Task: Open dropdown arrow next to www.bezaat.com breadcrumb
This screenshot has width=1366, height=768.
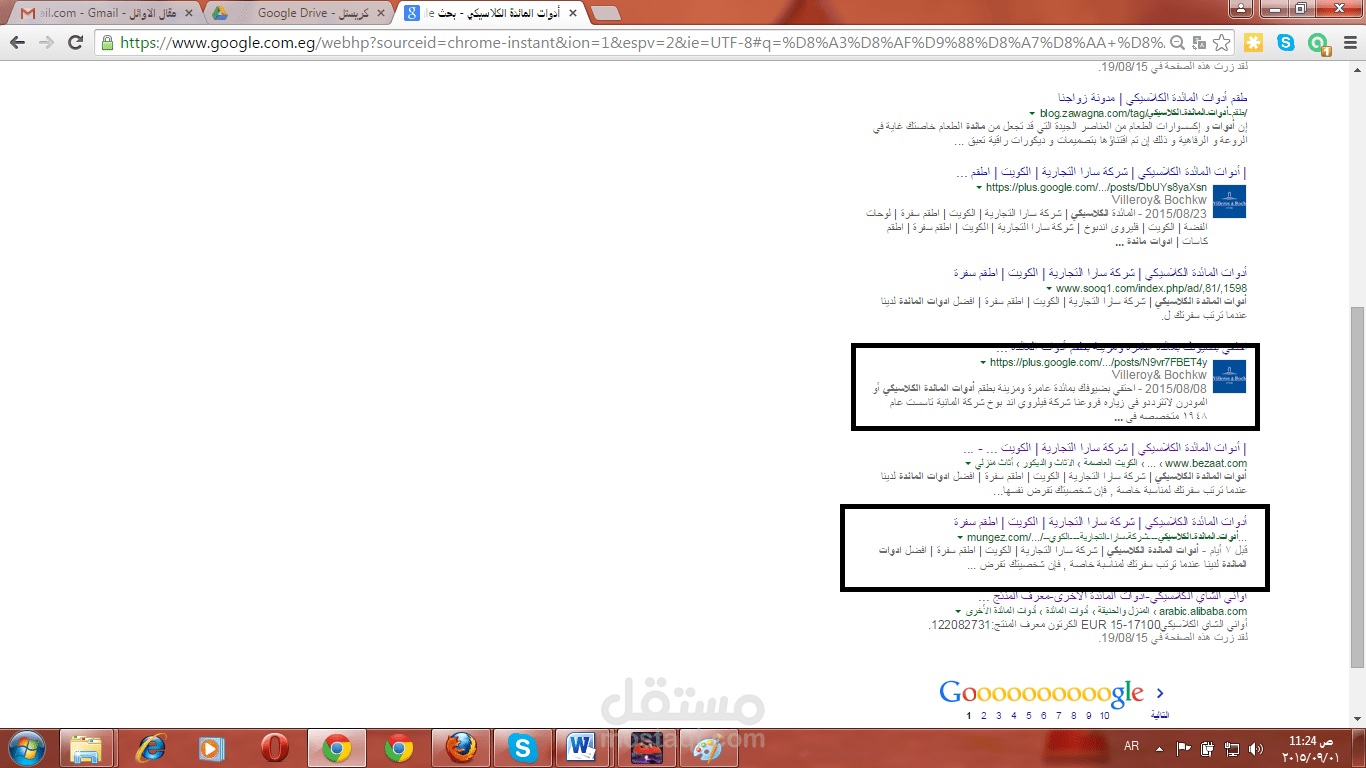Action: point(967,464)
